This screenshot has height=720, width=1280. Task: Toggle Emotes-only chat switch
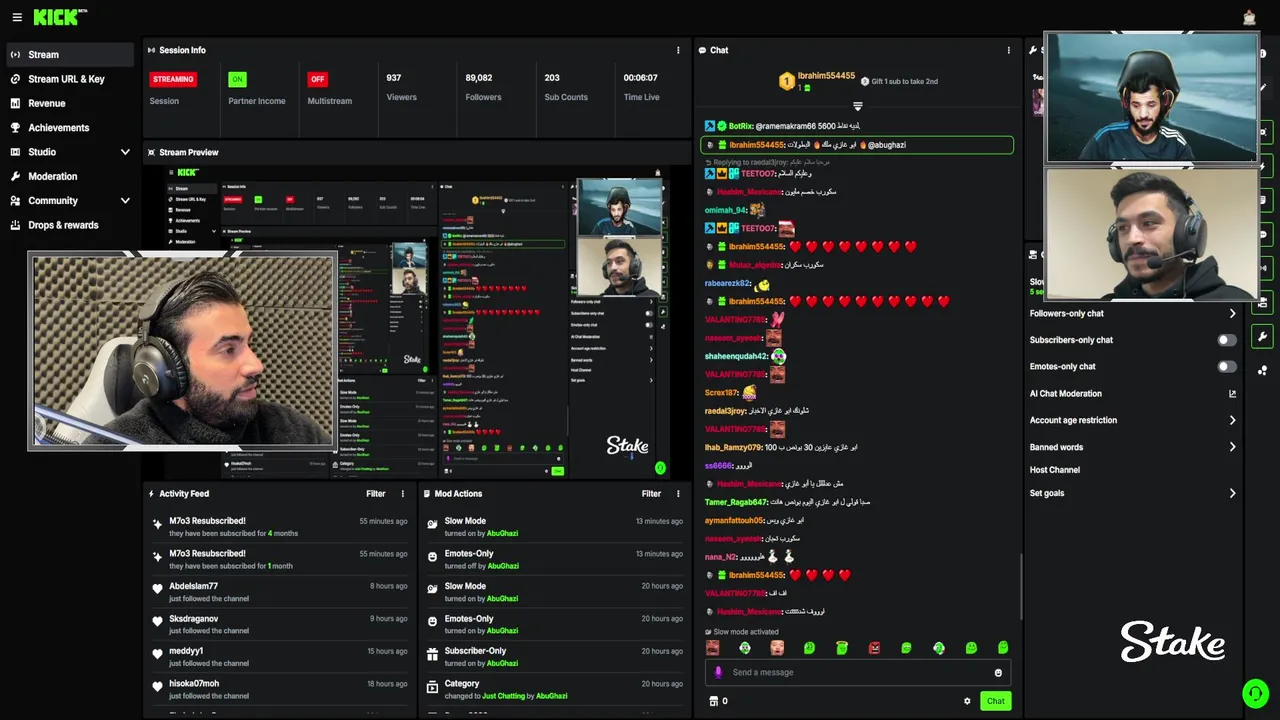1227,367
